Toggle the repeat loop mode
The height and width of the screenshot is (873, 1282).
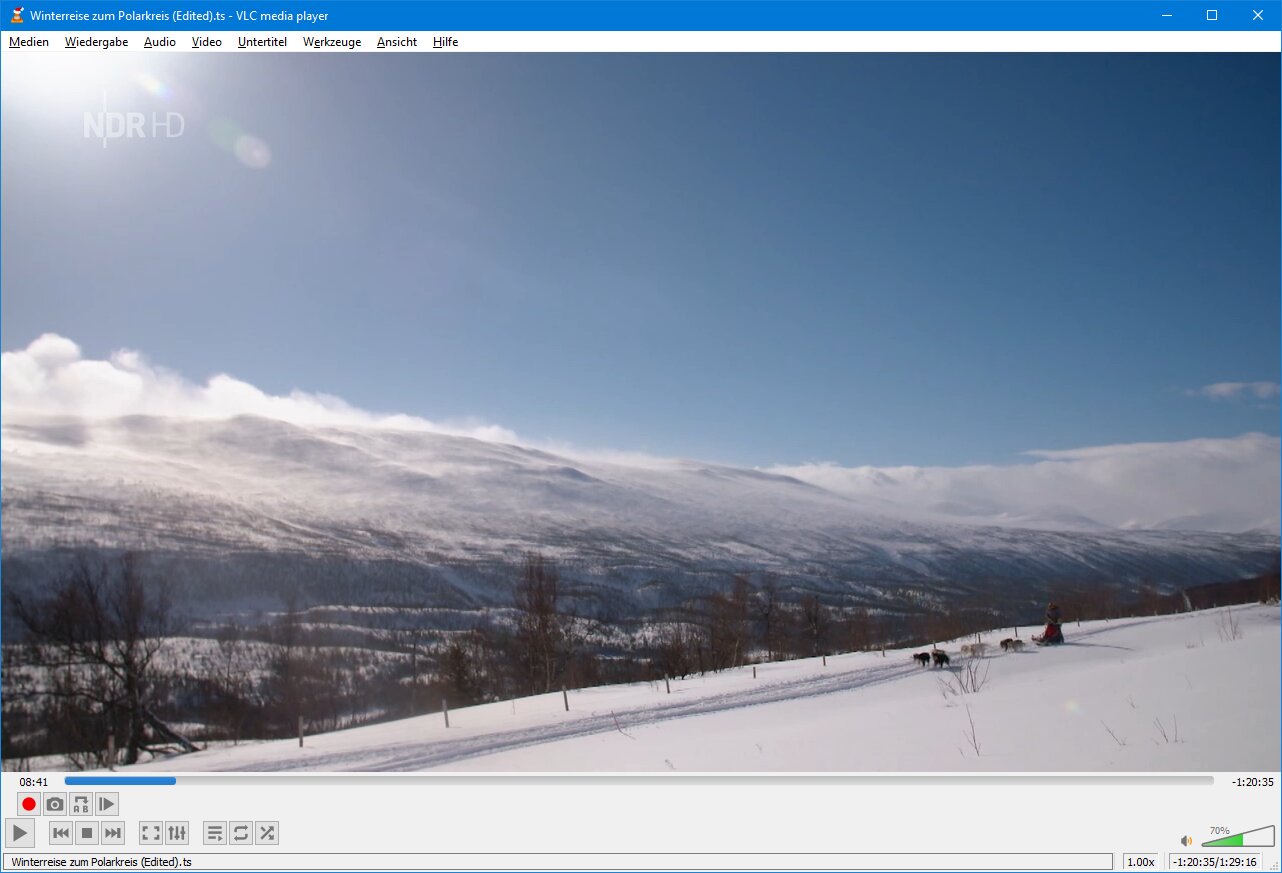pos(241,833)
